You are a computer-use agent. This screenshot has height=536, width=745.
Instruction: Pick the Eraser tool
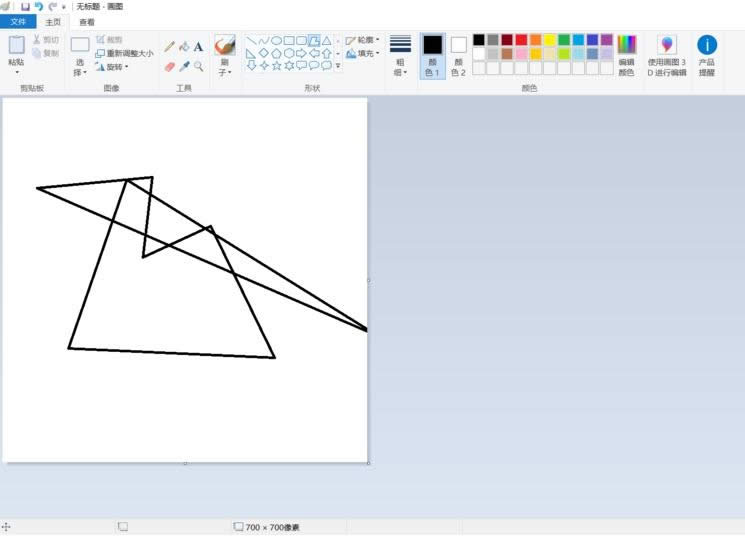169,66
